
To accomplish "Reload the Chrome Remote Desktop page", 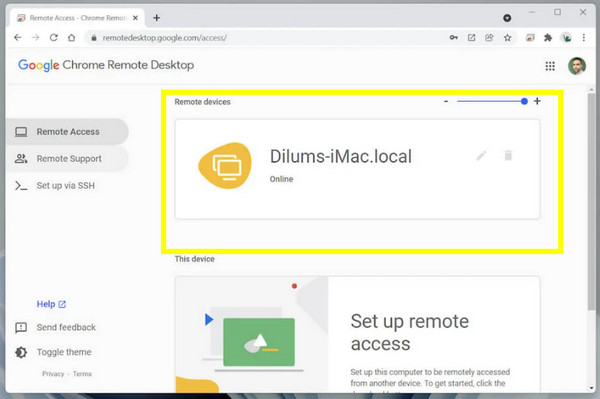I will pyautogui.click(x=54, y=37).
